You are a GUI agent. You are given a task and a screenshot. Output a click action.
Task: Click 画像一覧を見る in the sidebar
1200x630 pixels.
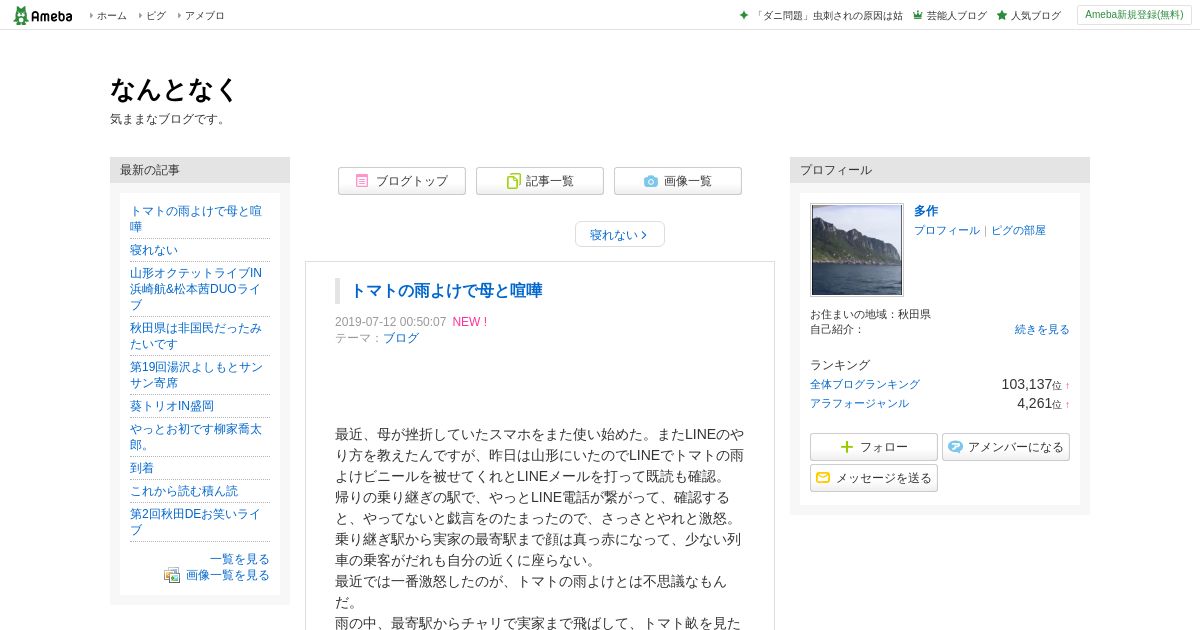click(x=228, y=575)
